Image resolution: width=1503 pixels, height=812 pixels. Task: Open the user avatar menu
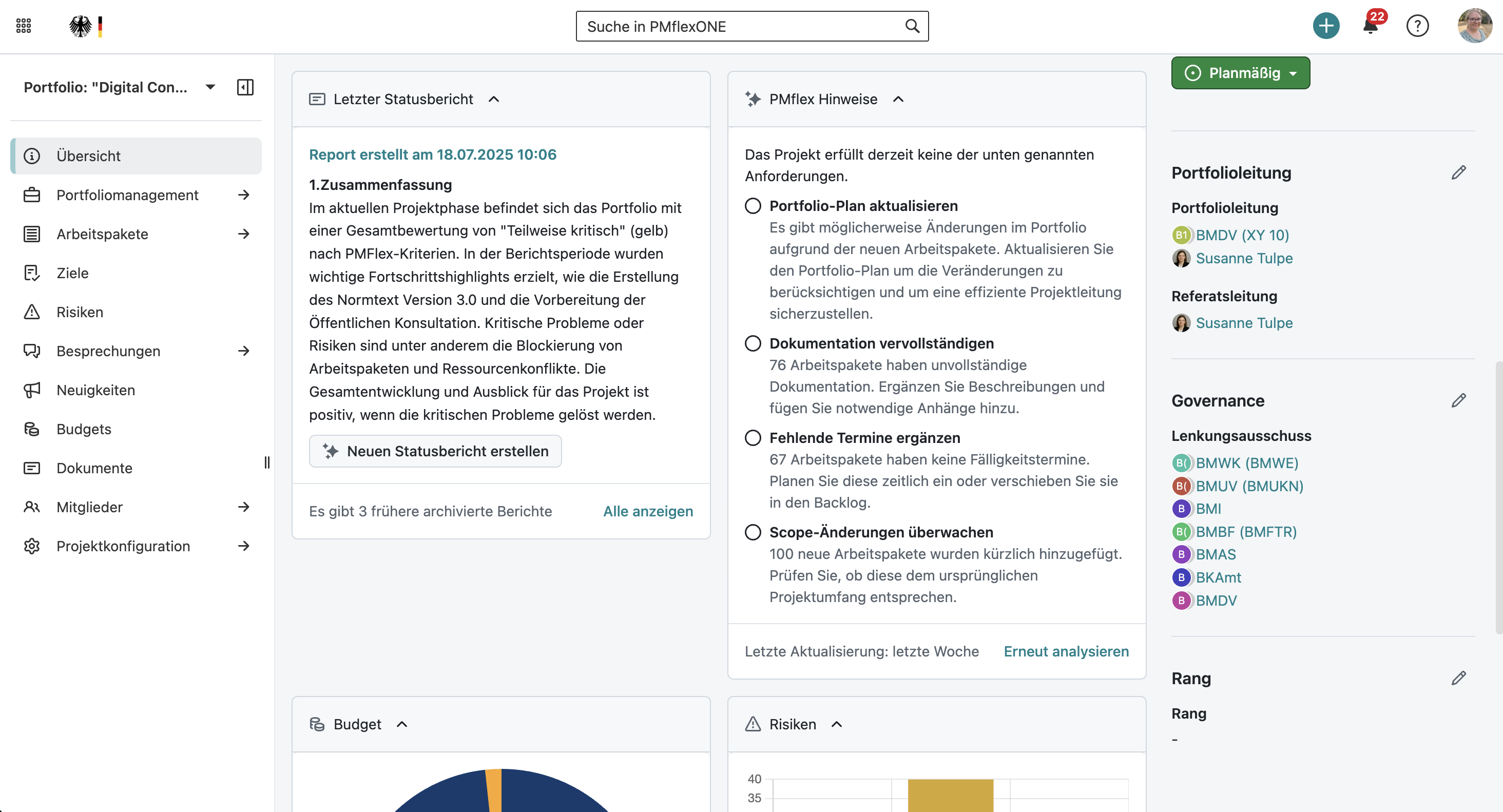(1474, 26)
